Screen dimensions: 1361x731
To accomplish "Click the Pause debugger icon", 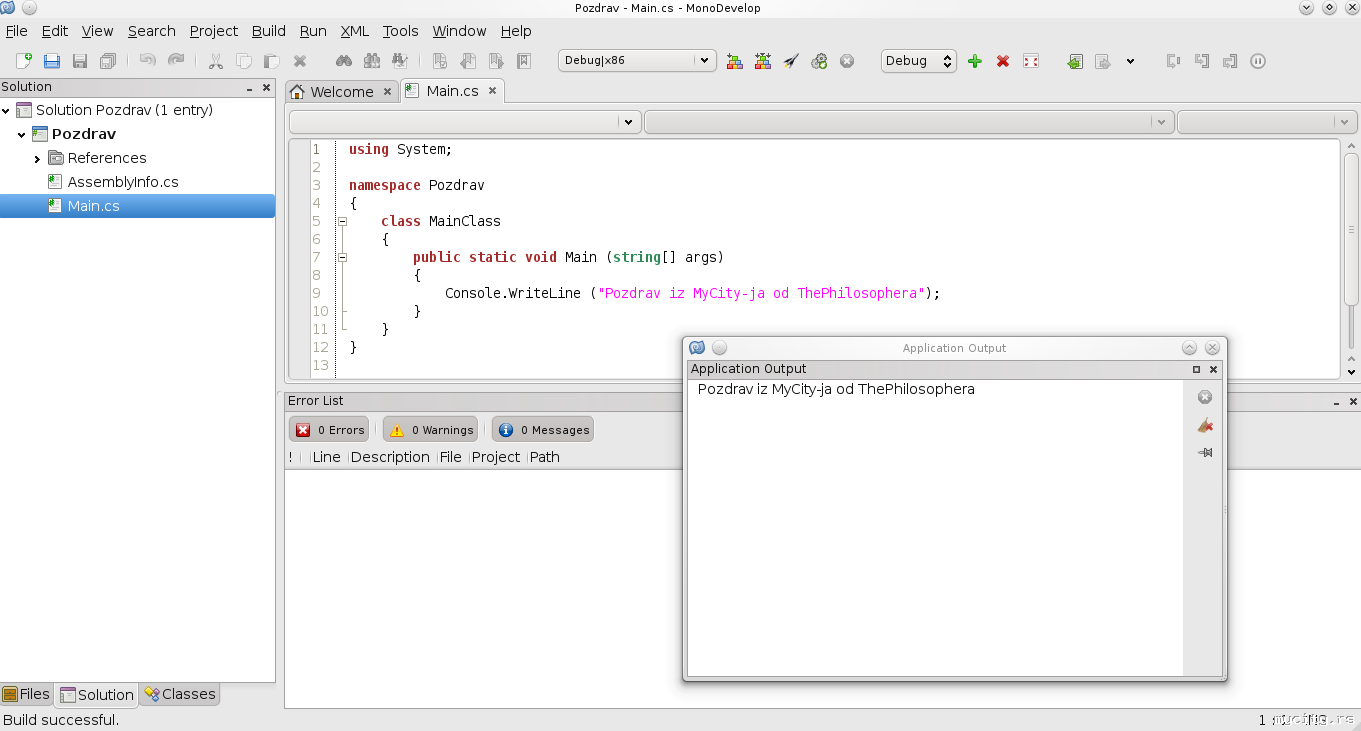I will click(x=1258, y=61).
